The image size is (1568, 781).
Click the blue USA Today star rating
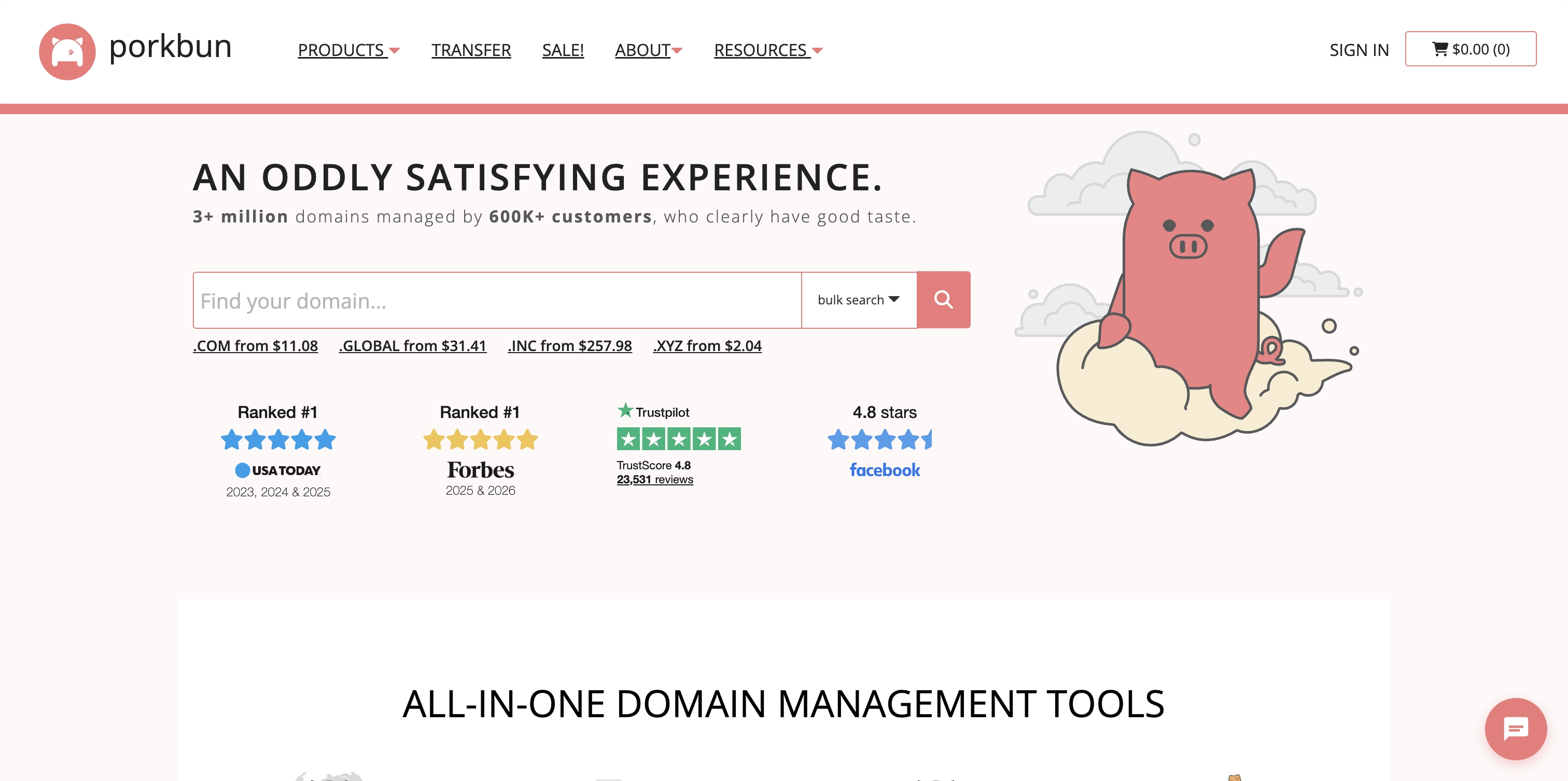[x=278, y=439]
